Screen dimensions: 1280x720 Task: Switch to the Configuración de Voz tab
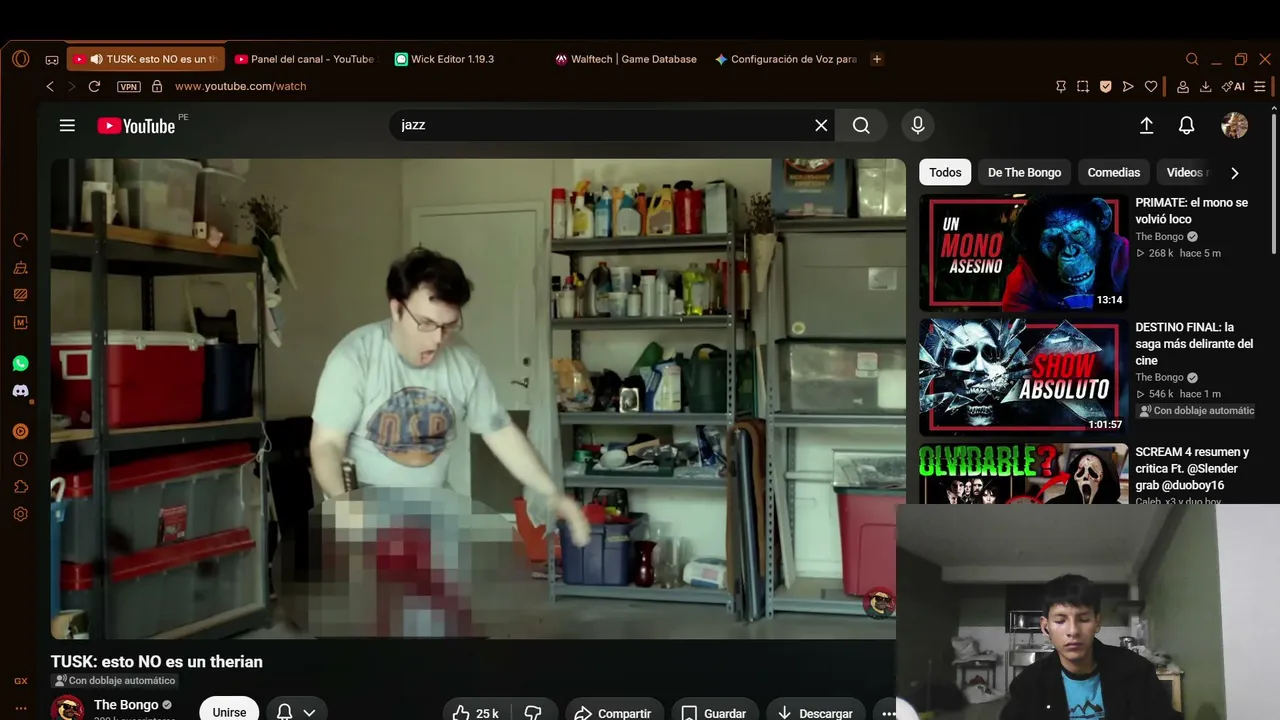tap(786, 59)
